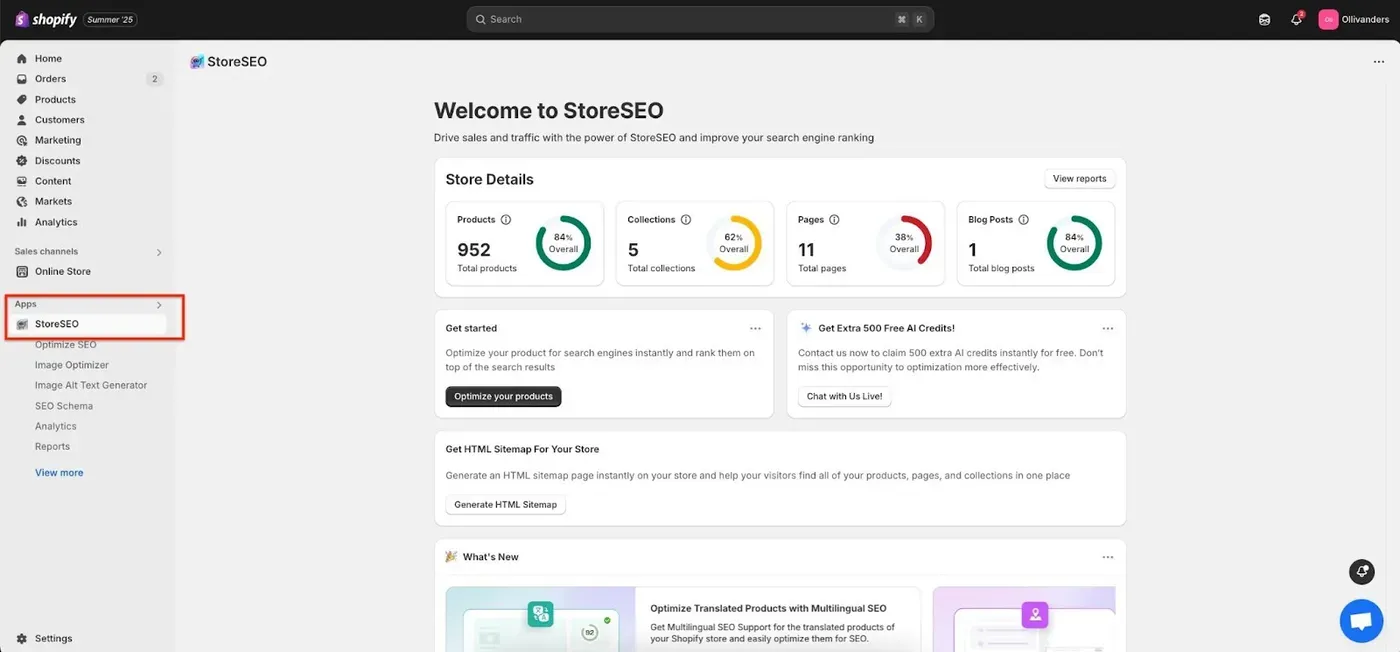Click the info icon next to Pages
1400x652 pixels.
click(834, 220)
